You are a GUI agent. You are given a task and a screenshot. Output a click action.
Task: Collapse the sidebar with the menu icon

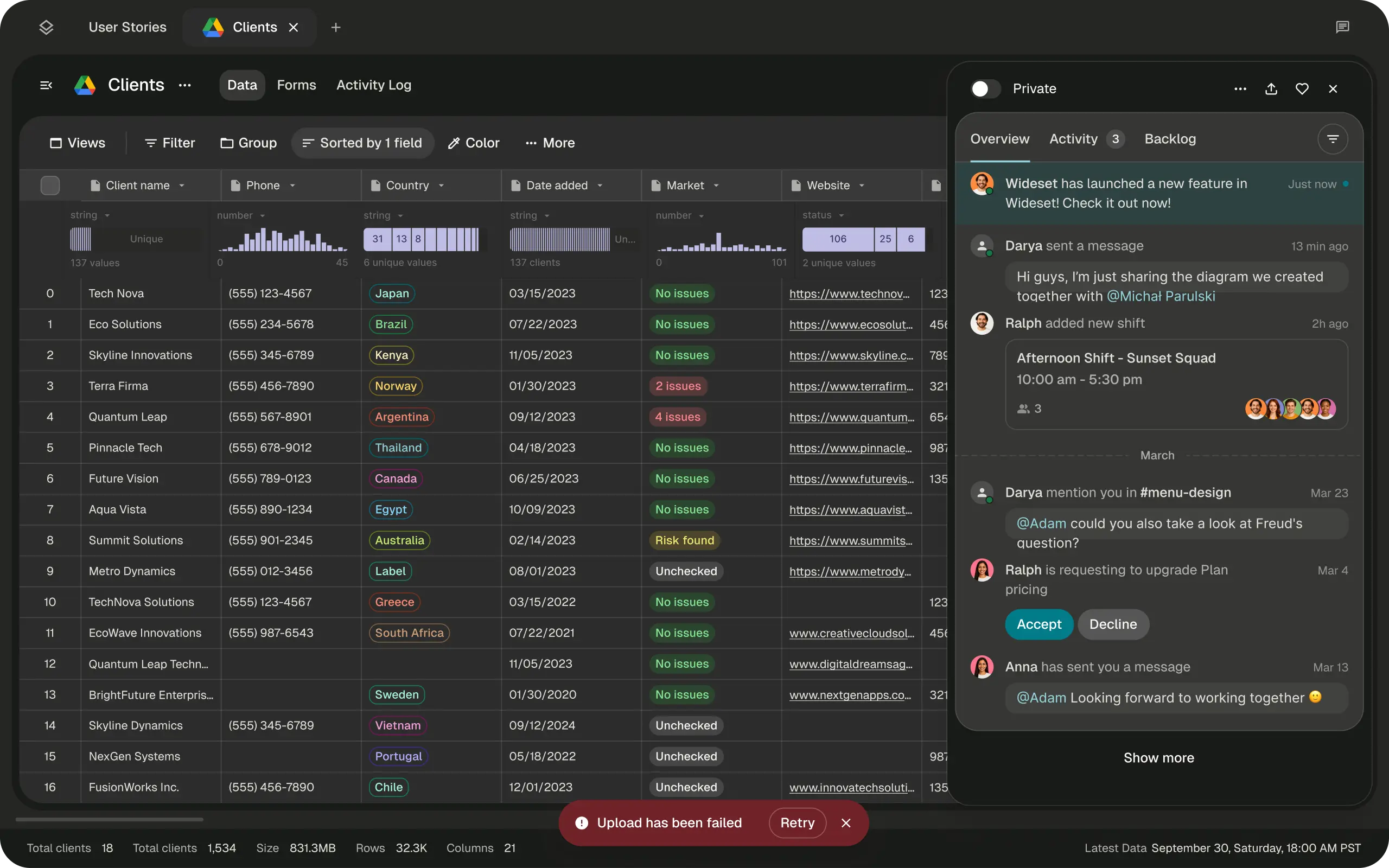click(46, 86)
